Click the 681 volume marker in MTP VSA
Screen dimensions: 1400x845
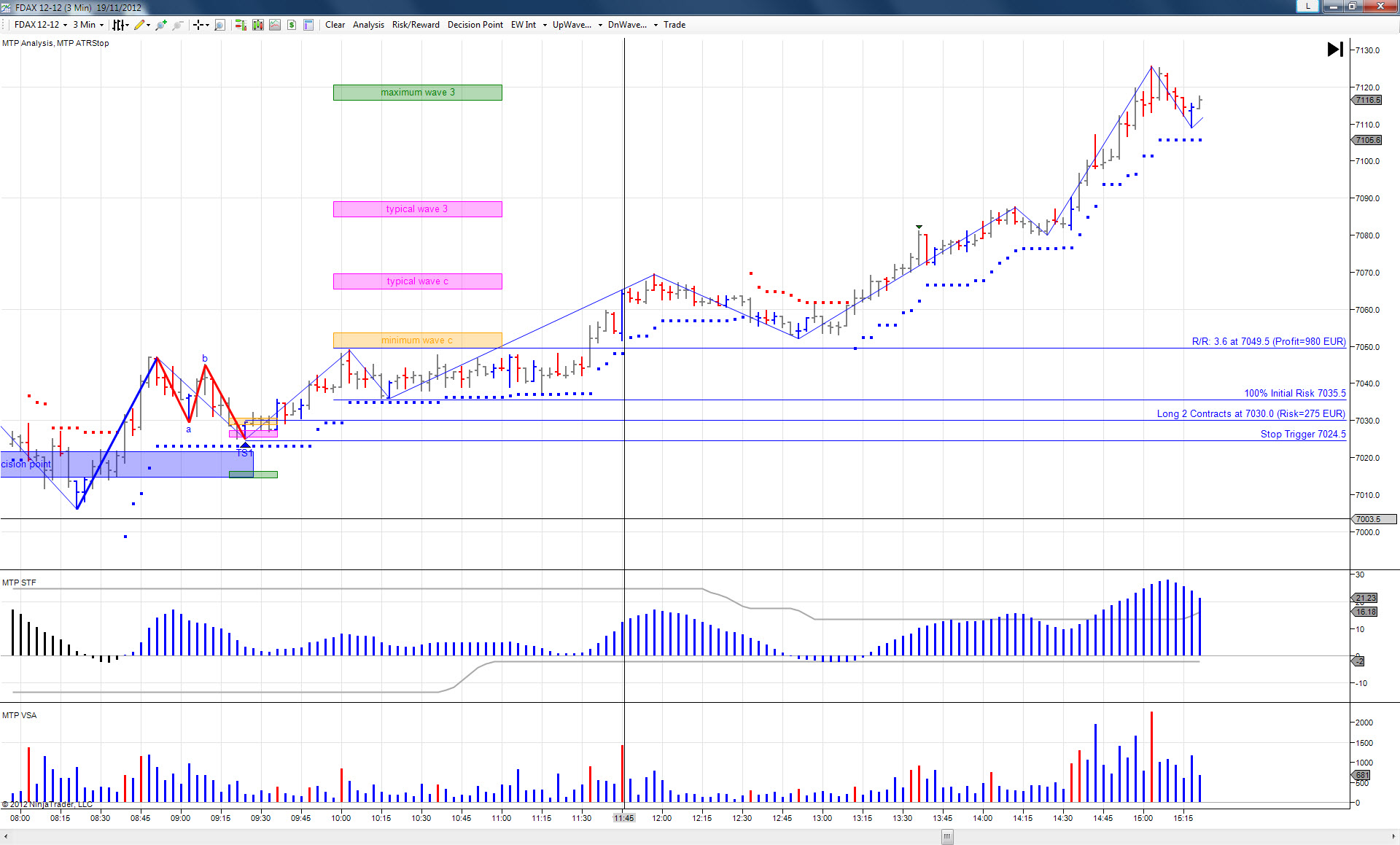tap(1362, 775)
